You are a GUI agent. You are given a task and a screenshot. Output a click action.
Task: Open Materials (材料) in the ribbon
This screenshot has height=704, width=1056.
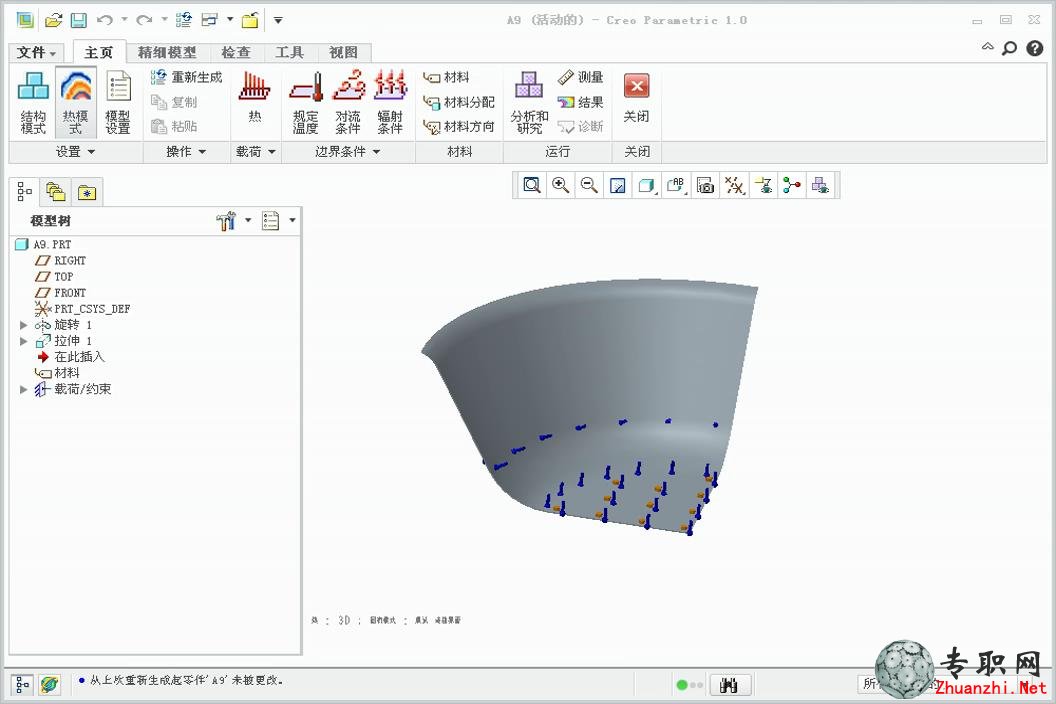click(447, 77)
